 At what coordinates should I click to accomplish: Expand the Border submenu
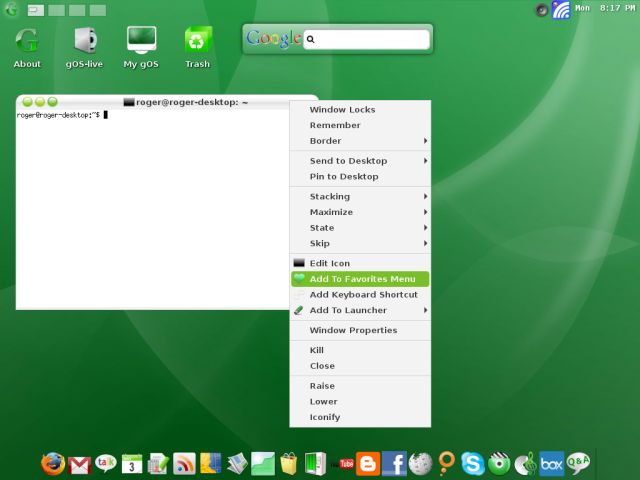click(x=360, y=141)
